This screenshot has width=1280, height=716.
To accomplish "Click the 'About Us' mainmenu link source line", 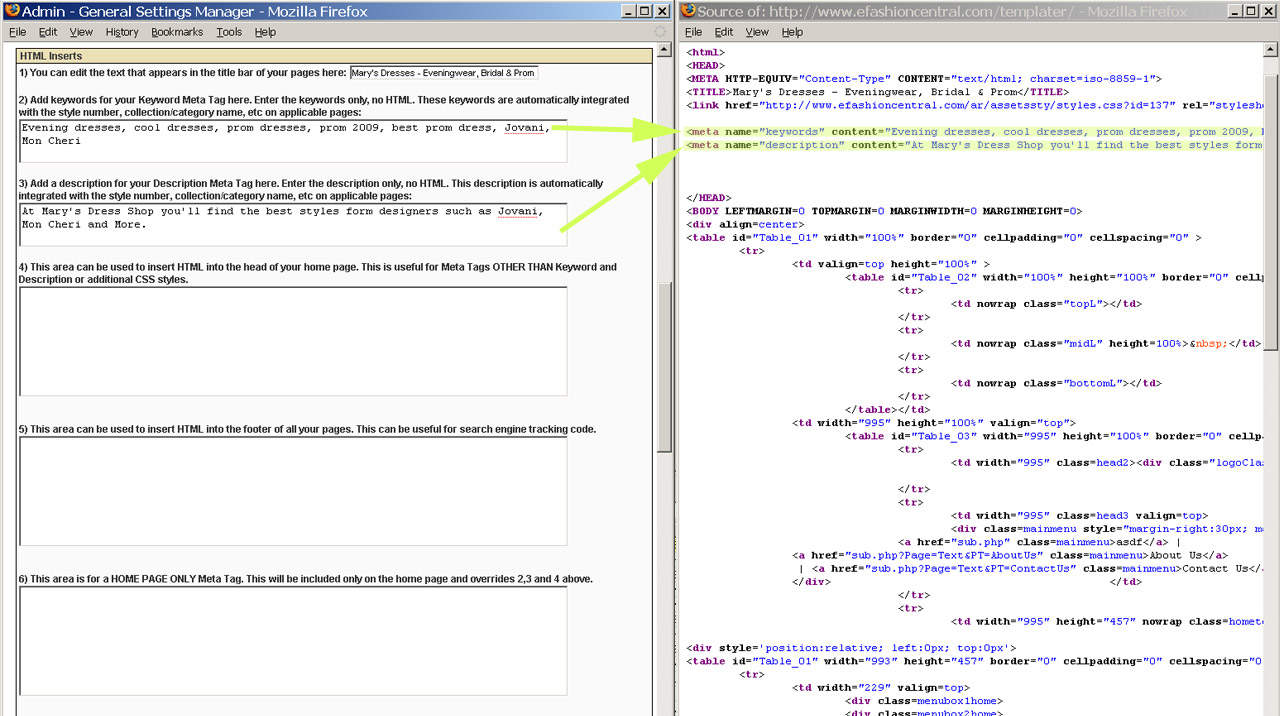I will [1010, 555].
